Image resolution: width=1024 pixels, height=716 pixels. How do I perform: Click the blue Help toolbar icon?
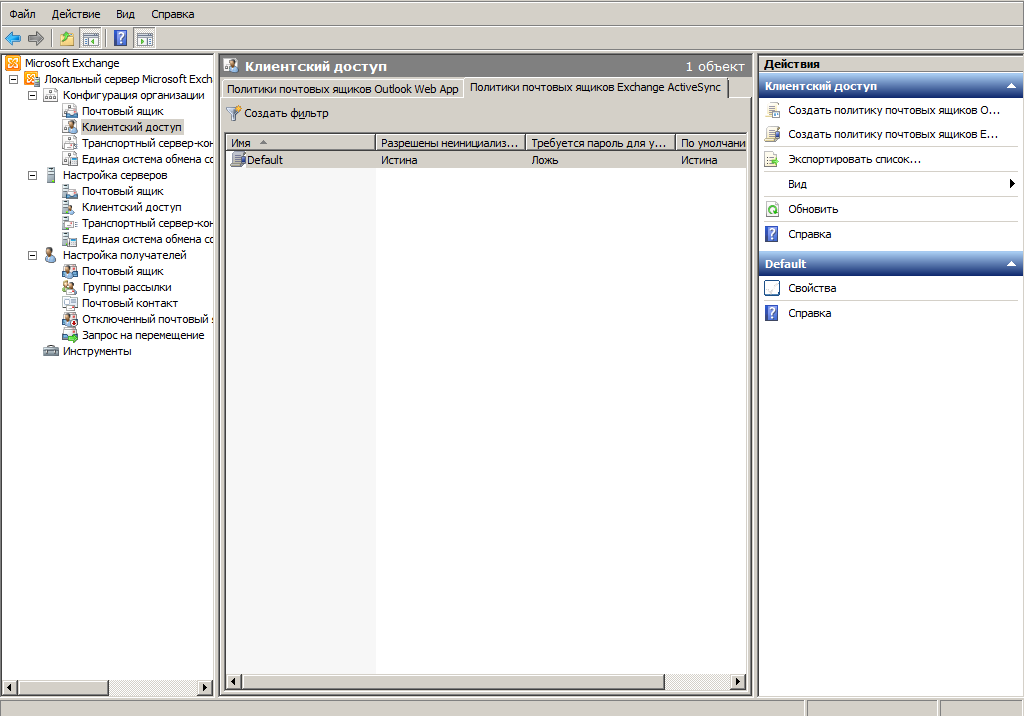click(x=120, y=39)
